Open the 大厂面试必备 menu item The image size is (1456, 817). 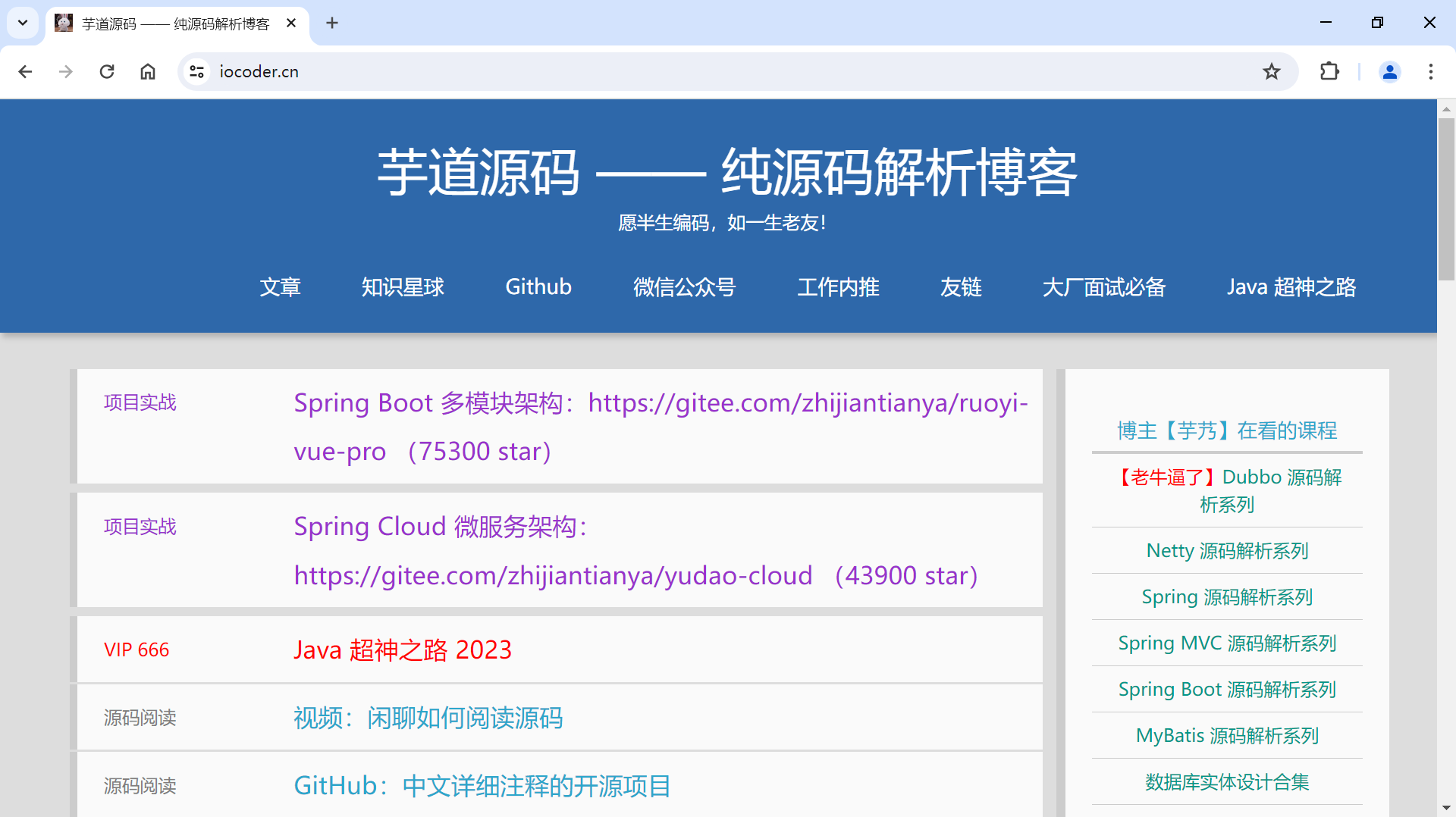point(1104,287)
